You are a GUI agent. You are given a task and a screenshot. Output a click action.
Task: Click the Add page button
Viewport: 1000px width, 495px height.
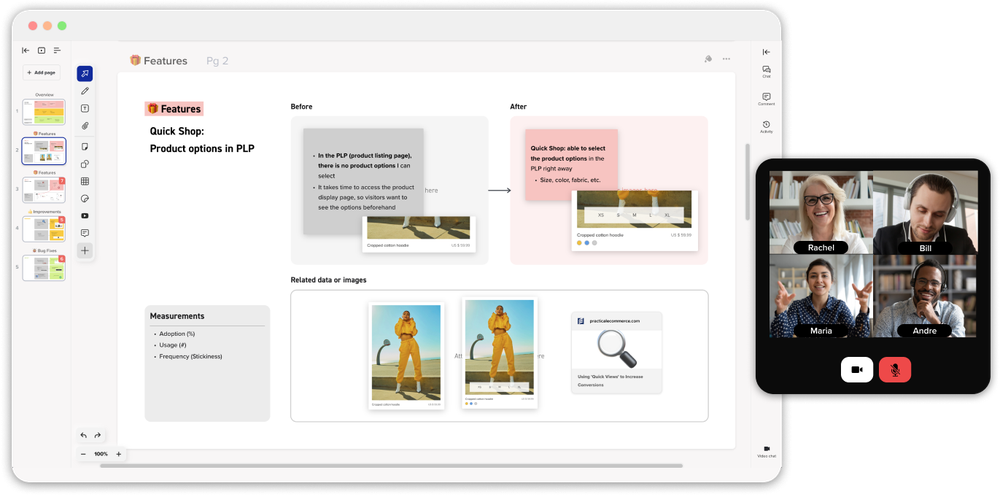tap(41, 73)
